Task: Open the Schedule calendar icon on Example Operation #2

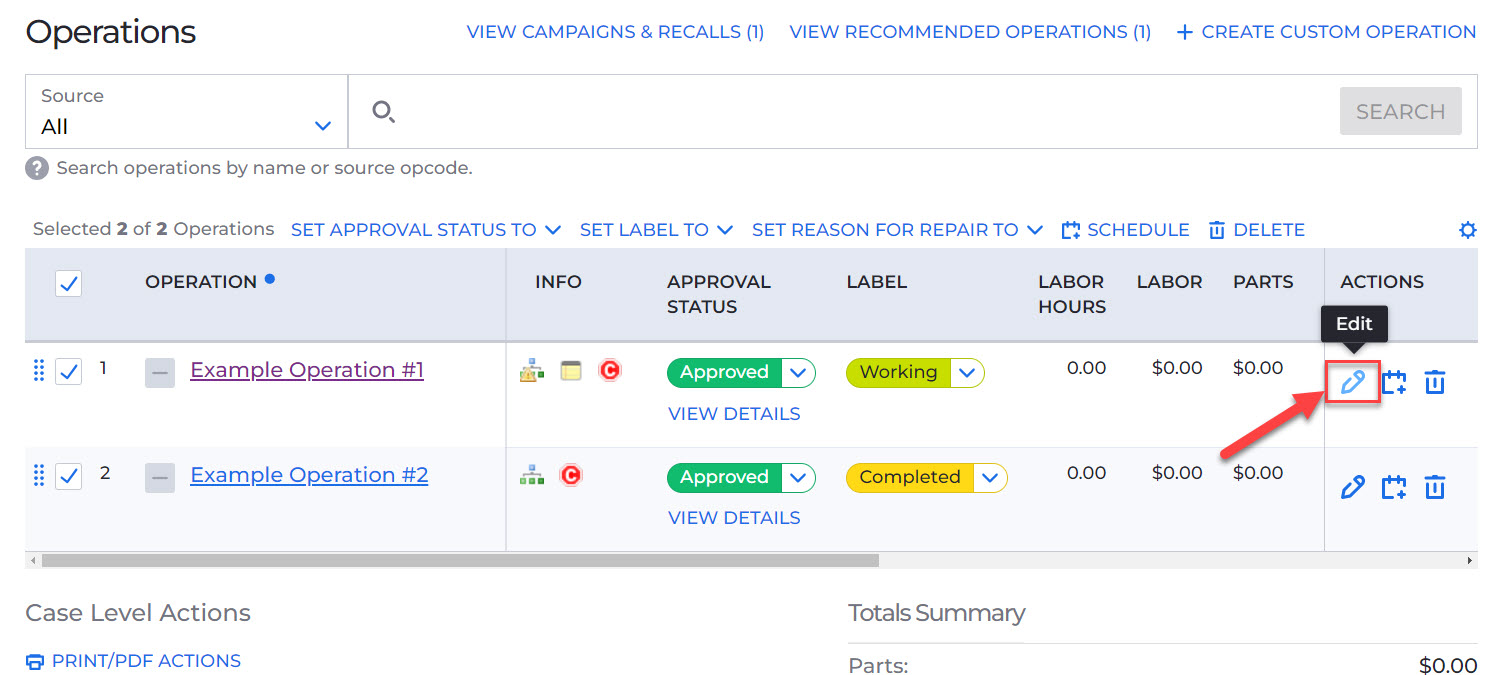Action: tap(1394, 486)
